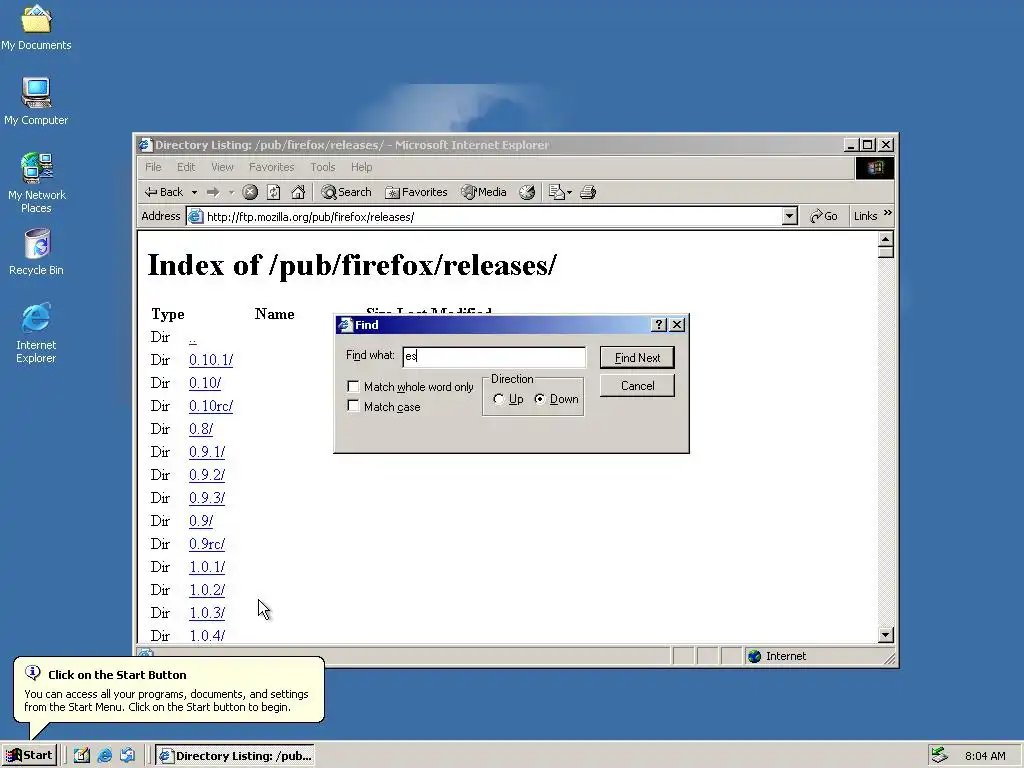The height and width of the screenshot is (768, 1024).
Task: Open the Media toolbar button
Action: click(x=484, y=192)
